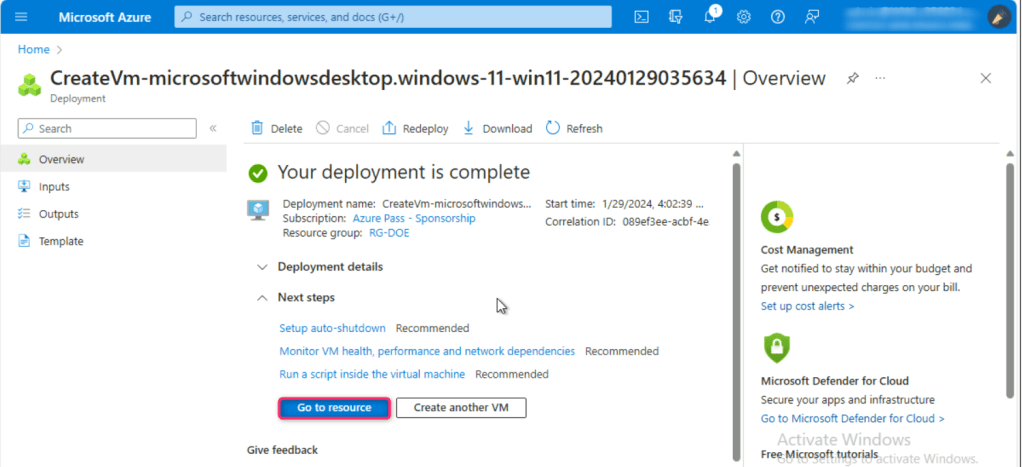Launch Cloud Shell from the top bar
The image size is (1022, 467).
coord(642,17)
